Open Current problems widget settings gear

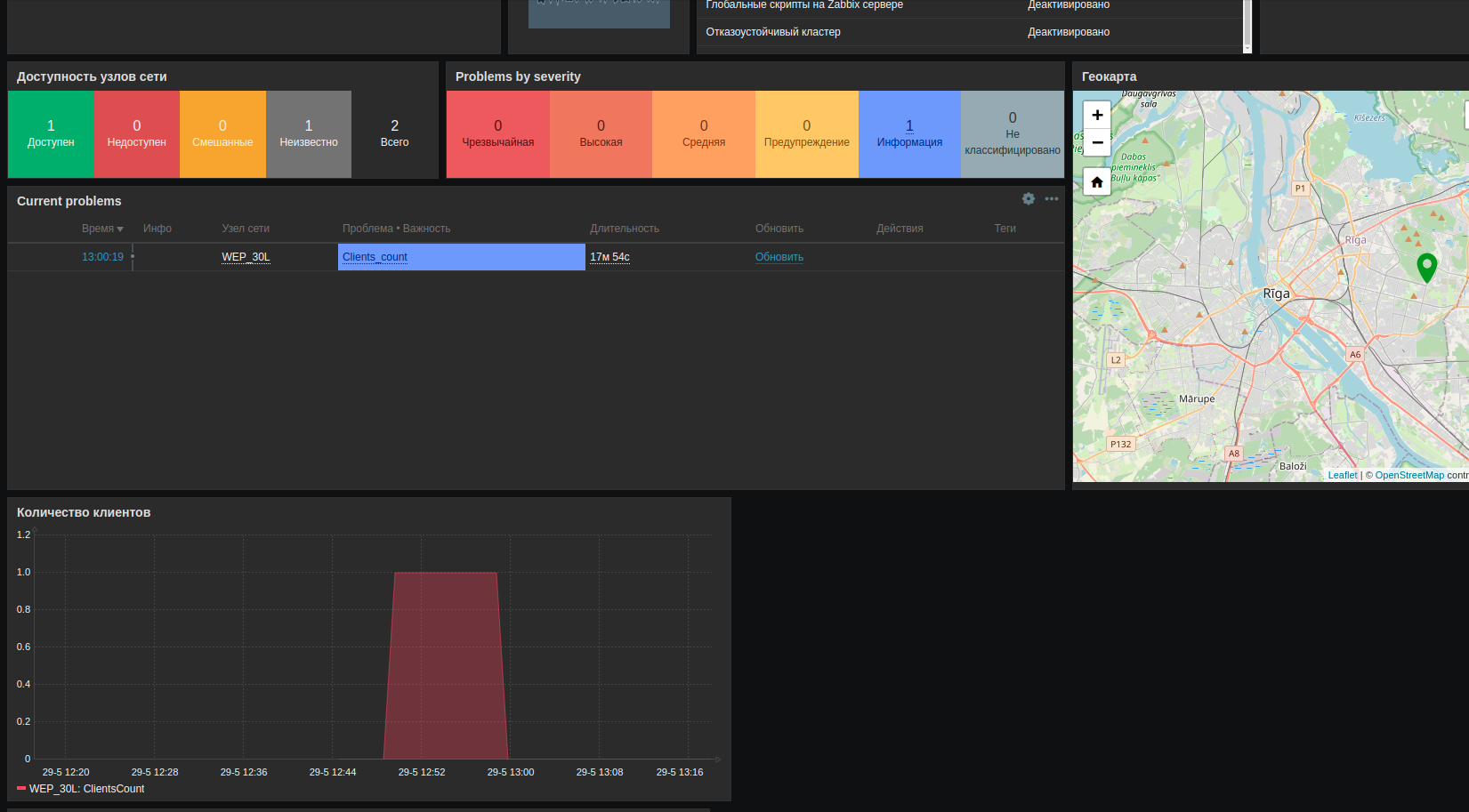[x=1029, y=199]
